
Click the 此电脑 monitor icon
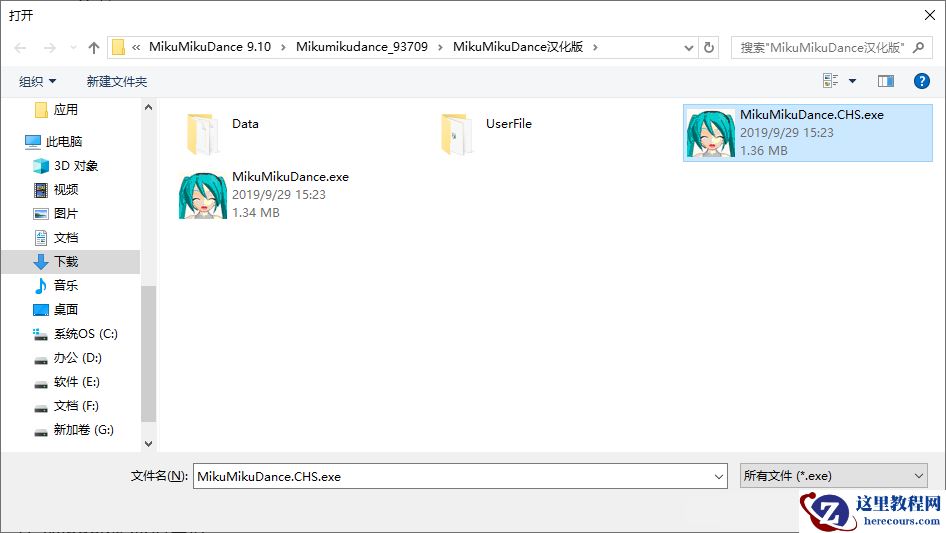[x=33, y=142]
